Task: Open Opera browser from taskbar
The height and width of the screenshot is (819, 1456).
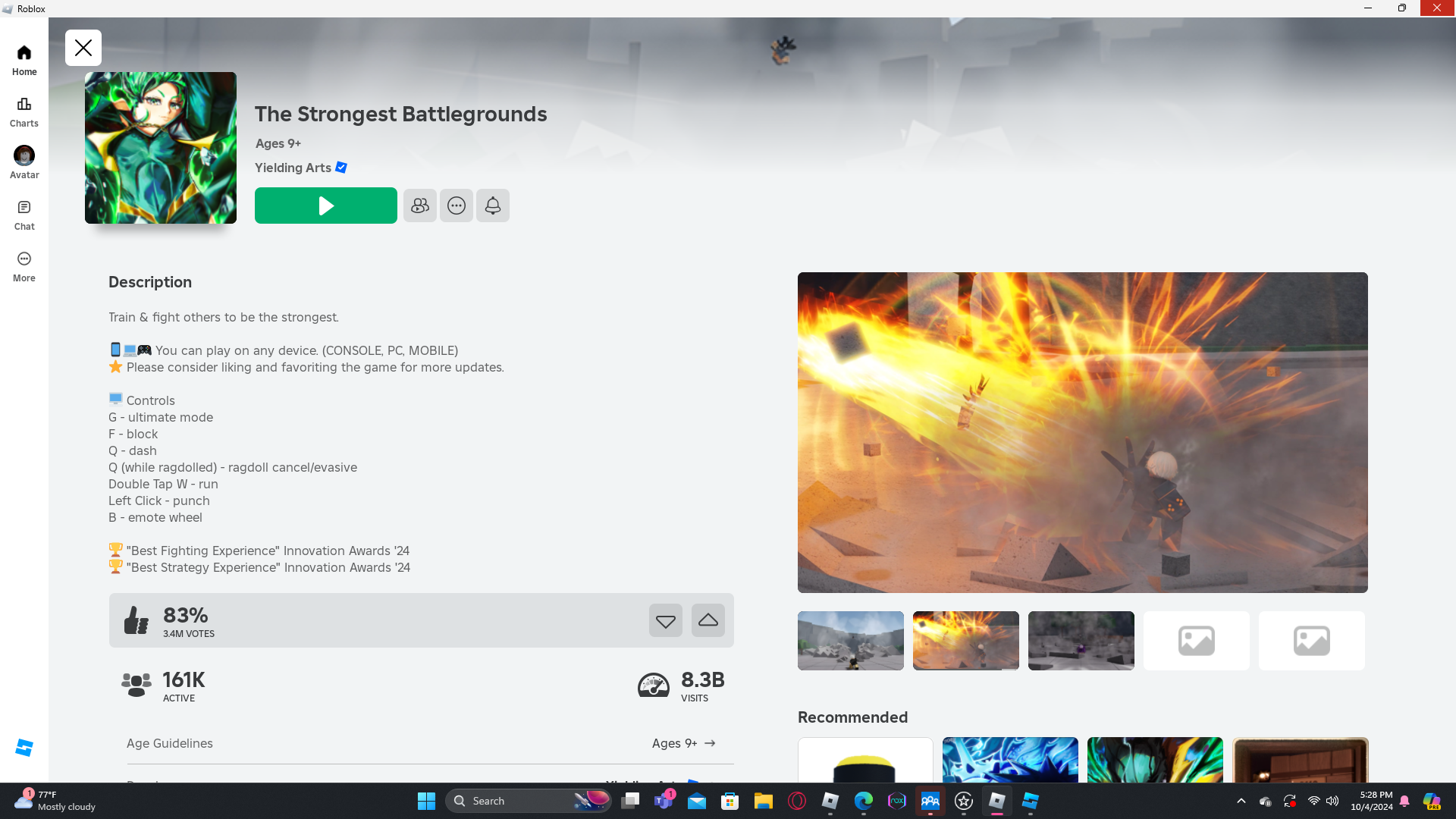Action: [x=797, y=801]
